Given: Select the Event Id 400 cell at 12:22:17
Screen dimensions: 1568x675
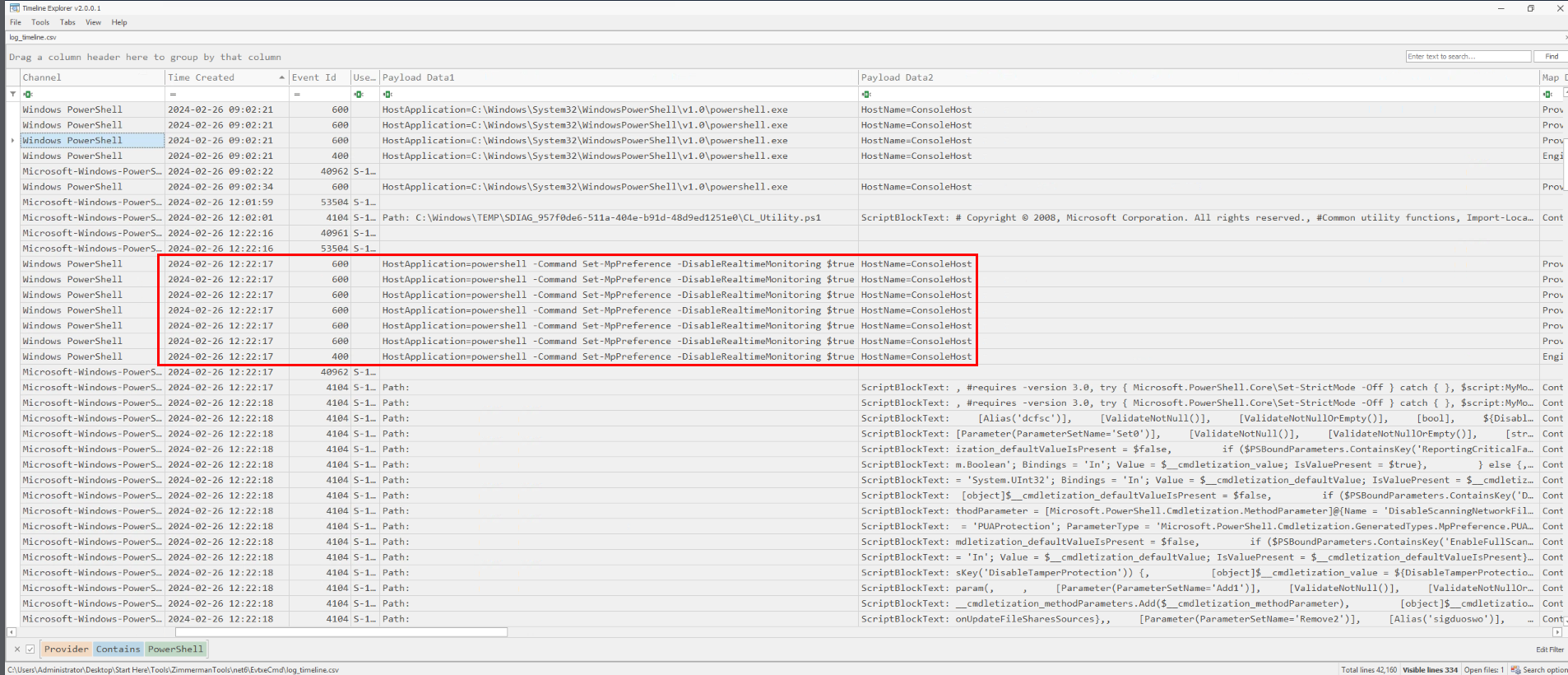Looking at the screenshot, I should [x=320, y=356].
